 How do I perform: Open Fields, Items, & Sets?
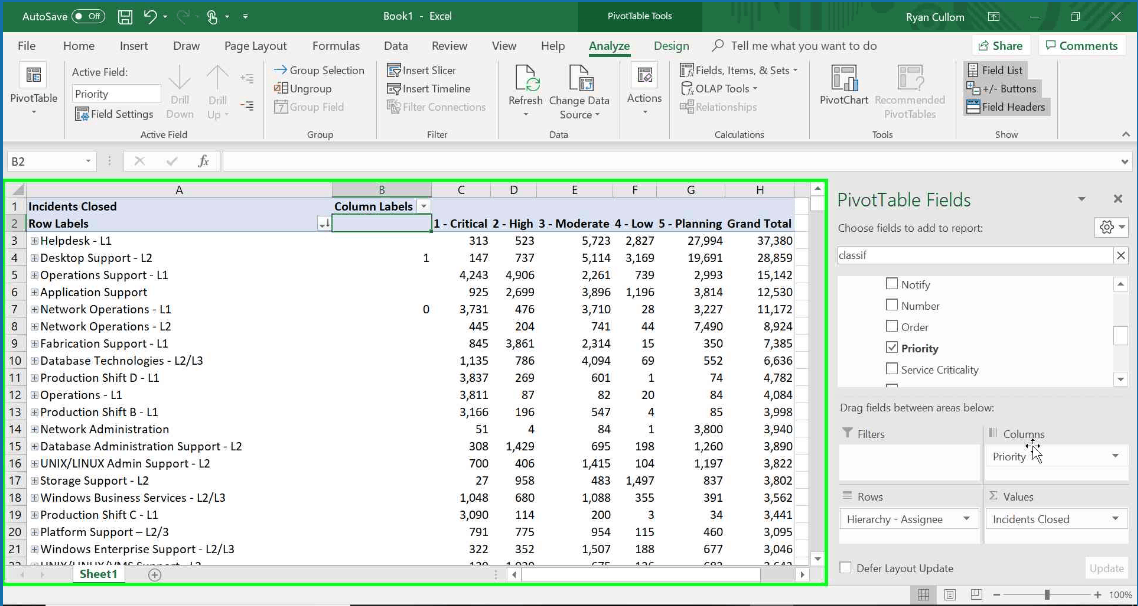click(x=738, y=70)
